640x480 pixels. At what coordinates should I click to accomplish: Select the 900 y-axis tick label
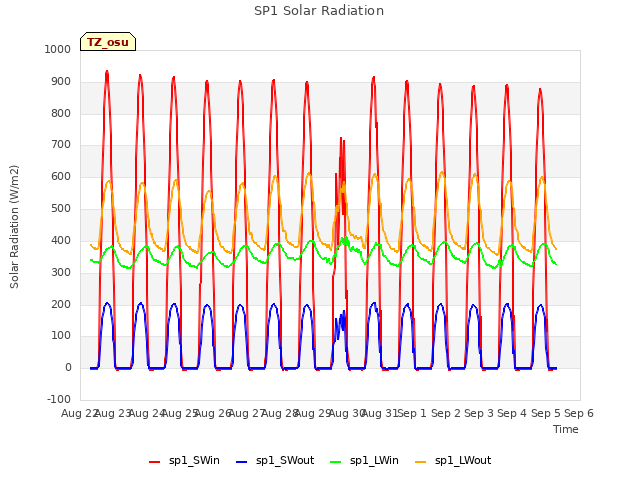[61, 81]
